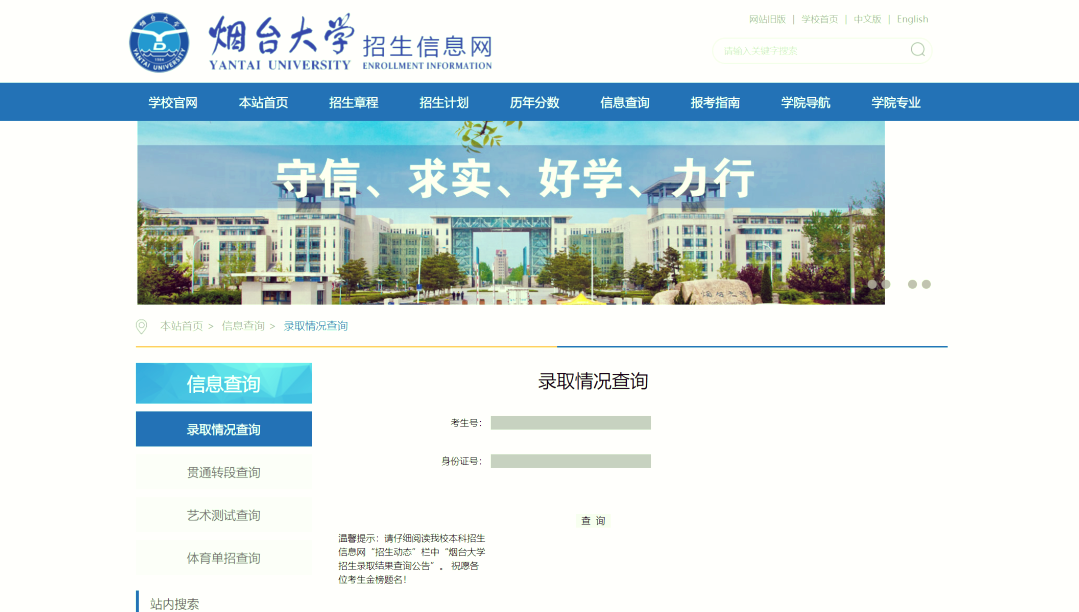Click the 考生号 input field

click(570, 422)
